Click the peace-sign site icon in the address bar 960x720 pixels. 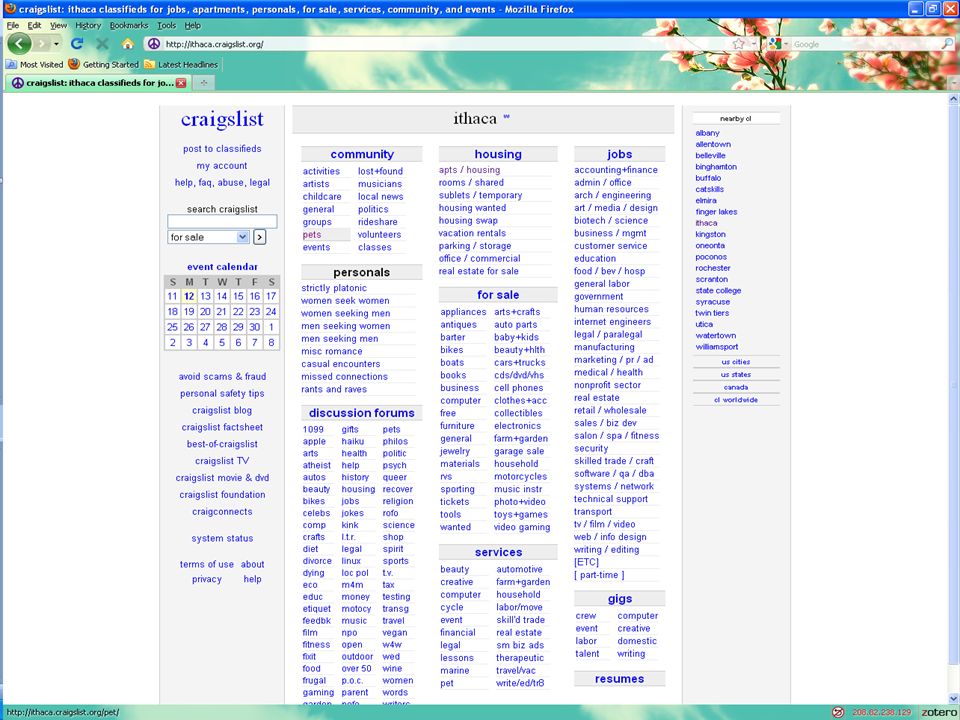pyautogui.click(x=154, y=43)
